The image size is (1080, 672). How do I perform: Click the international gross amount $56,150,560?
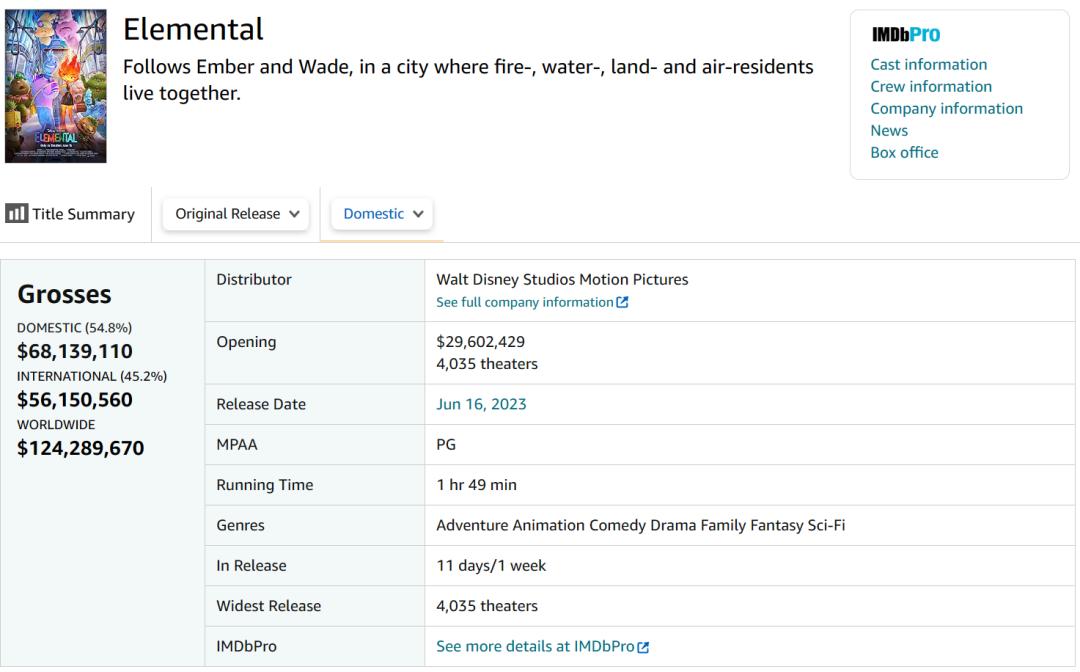click(x=75, y=400)
